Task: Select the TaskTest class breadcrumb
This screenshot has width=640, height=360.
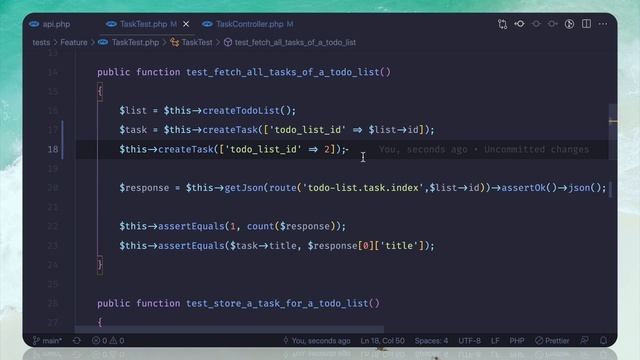Action: (191, 42)
